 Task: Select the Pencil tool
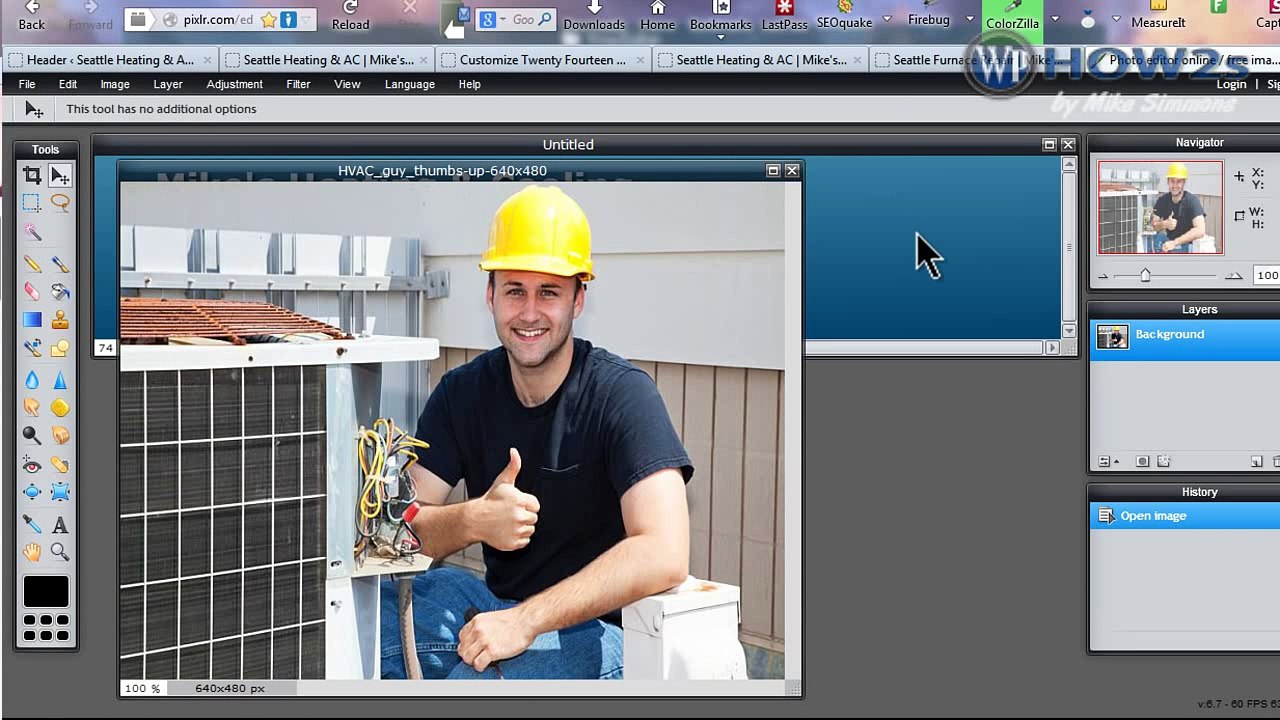(x=32, y=264)
